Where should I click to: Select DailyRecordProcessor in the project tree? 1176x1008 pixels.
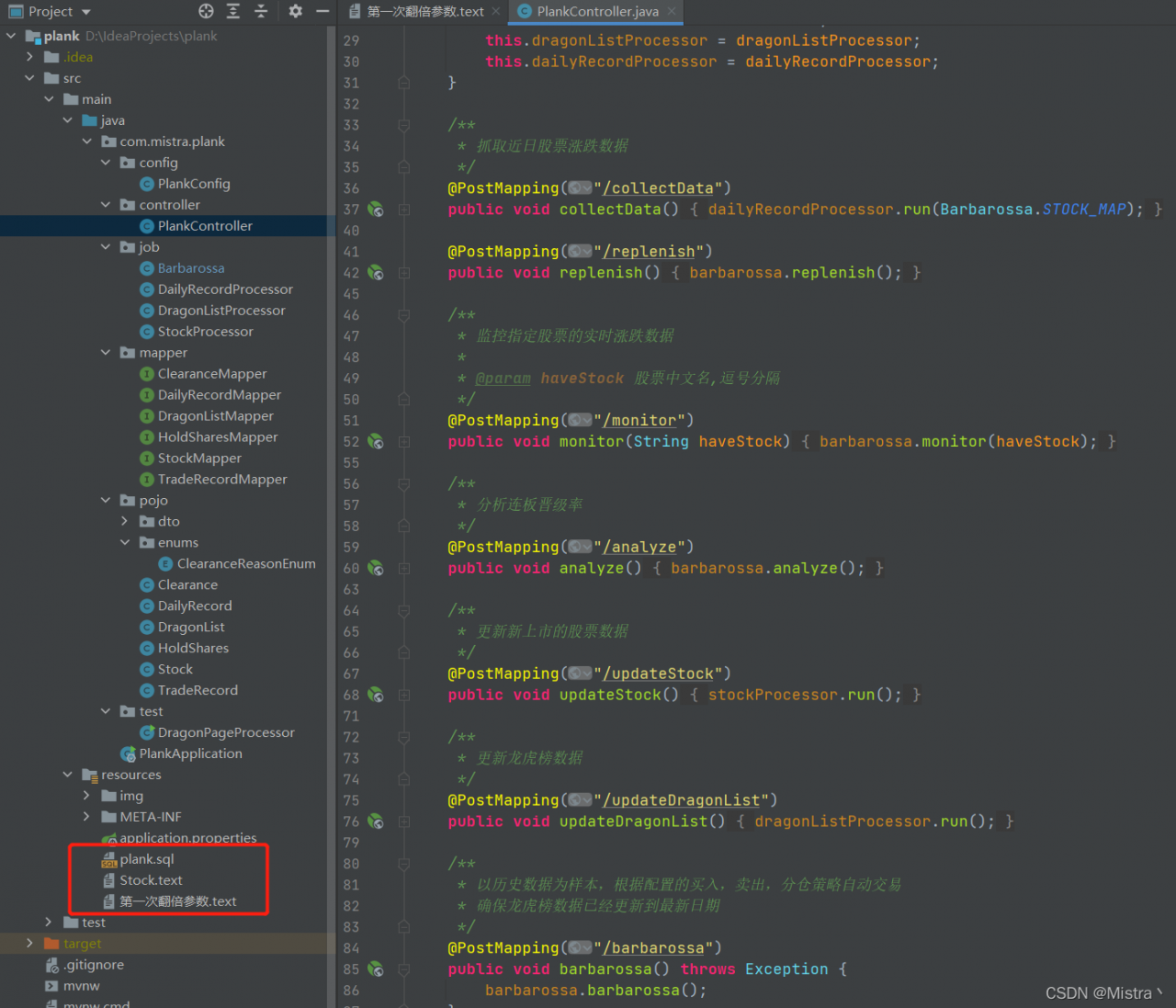click(x=225, y=289)
